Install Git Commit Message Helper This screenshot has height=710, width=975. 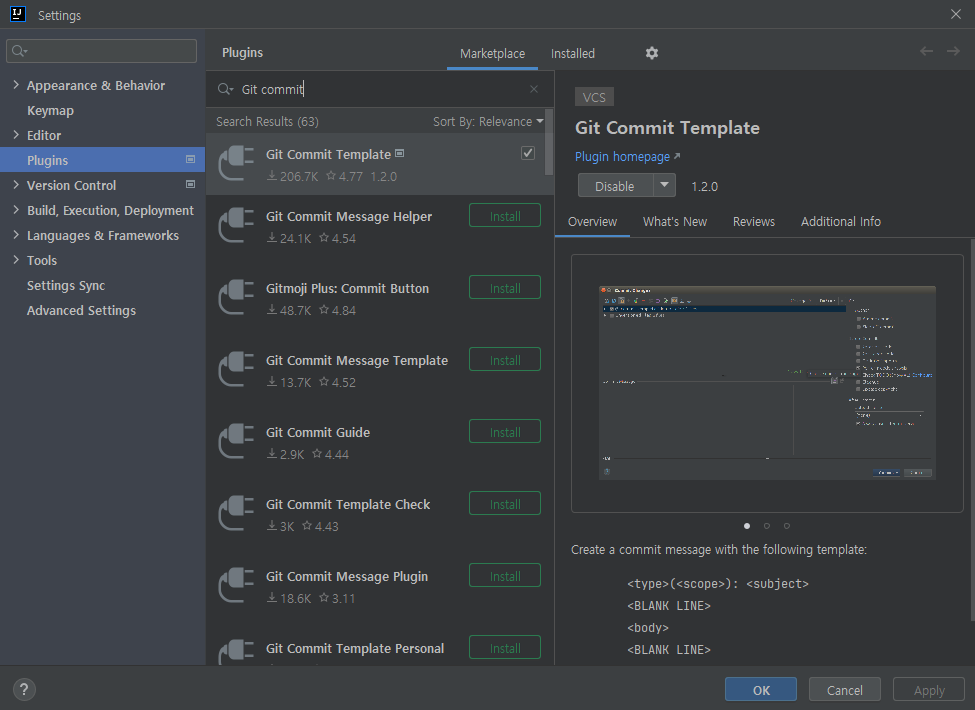pos(505,216)
